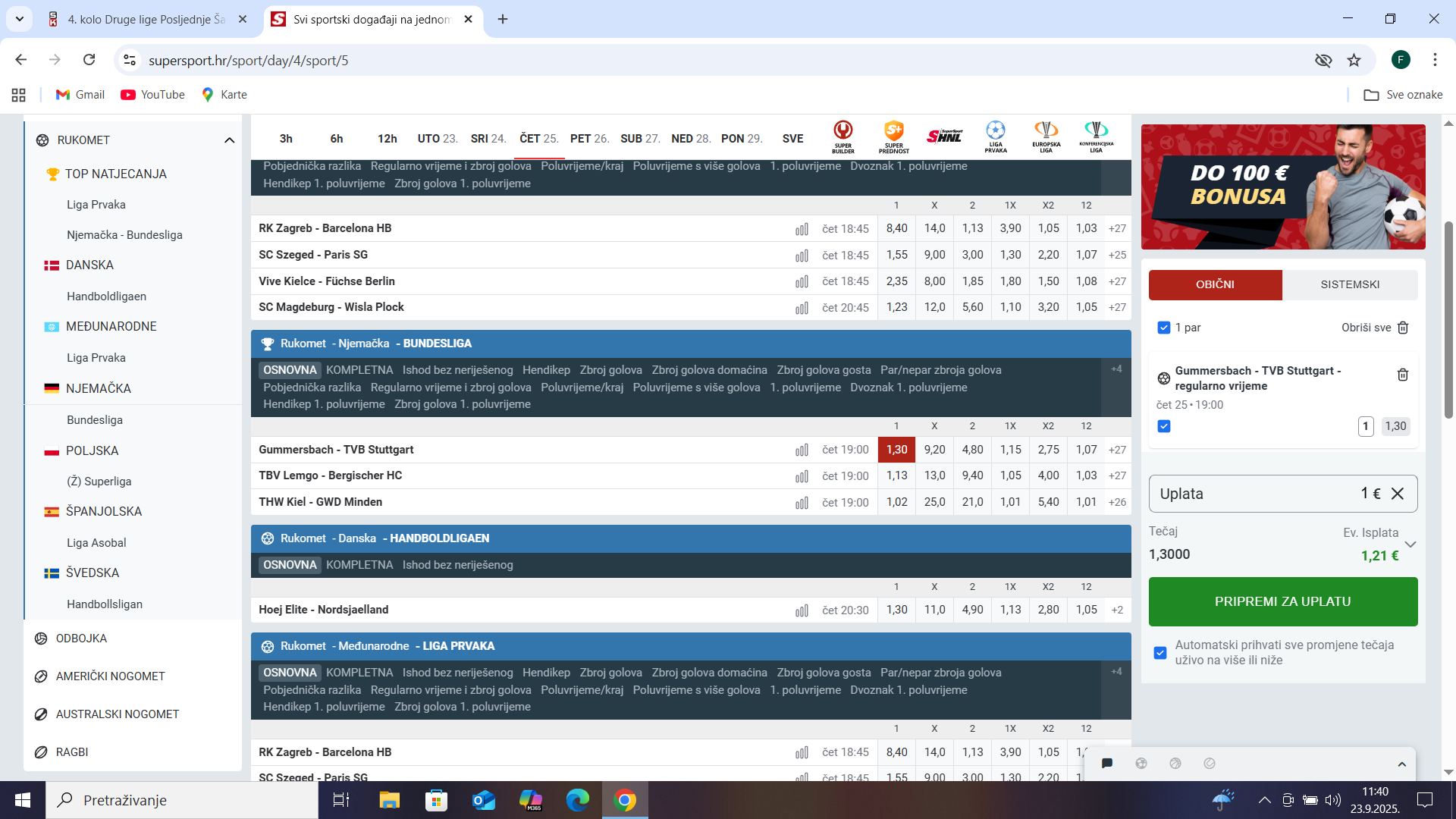Toggle the 1 par checkbox

click(x=1164, y=328)
